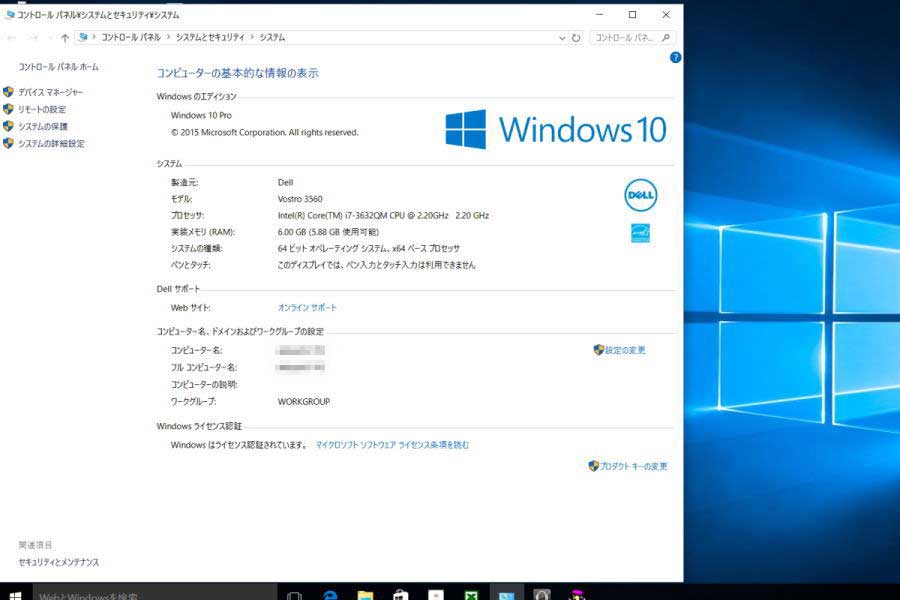
Task: Click the shield icon beside システムの保護
Action: (8, 126)
